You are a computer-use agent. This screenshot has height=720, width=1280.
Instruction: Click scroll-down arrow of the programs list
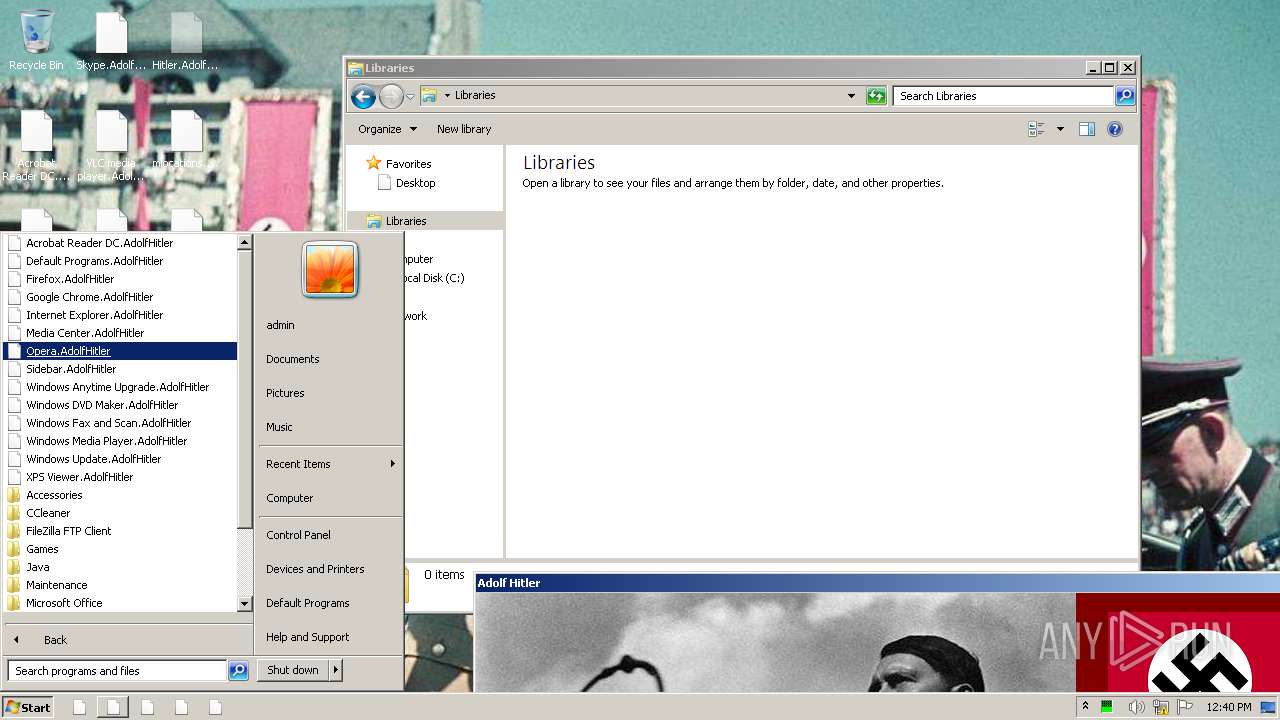coord(244,604)
